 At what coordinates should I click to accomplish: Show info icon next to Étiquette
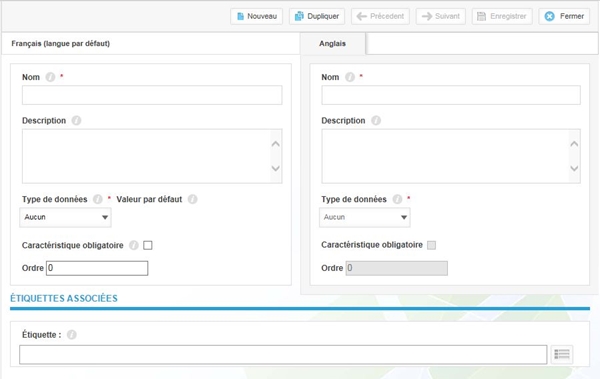(72, 335)
